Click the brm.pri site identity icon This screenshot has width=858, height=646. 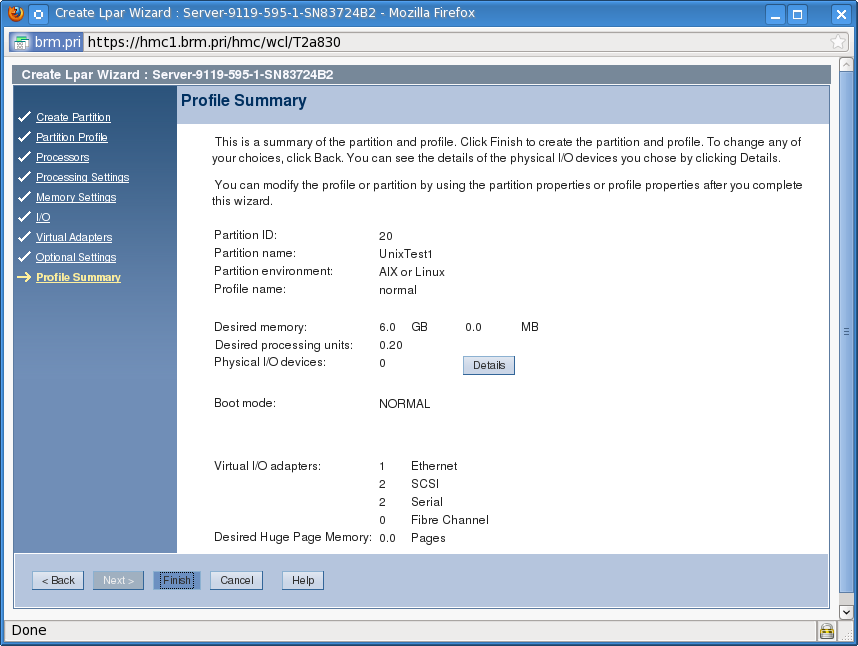[46, 42]
